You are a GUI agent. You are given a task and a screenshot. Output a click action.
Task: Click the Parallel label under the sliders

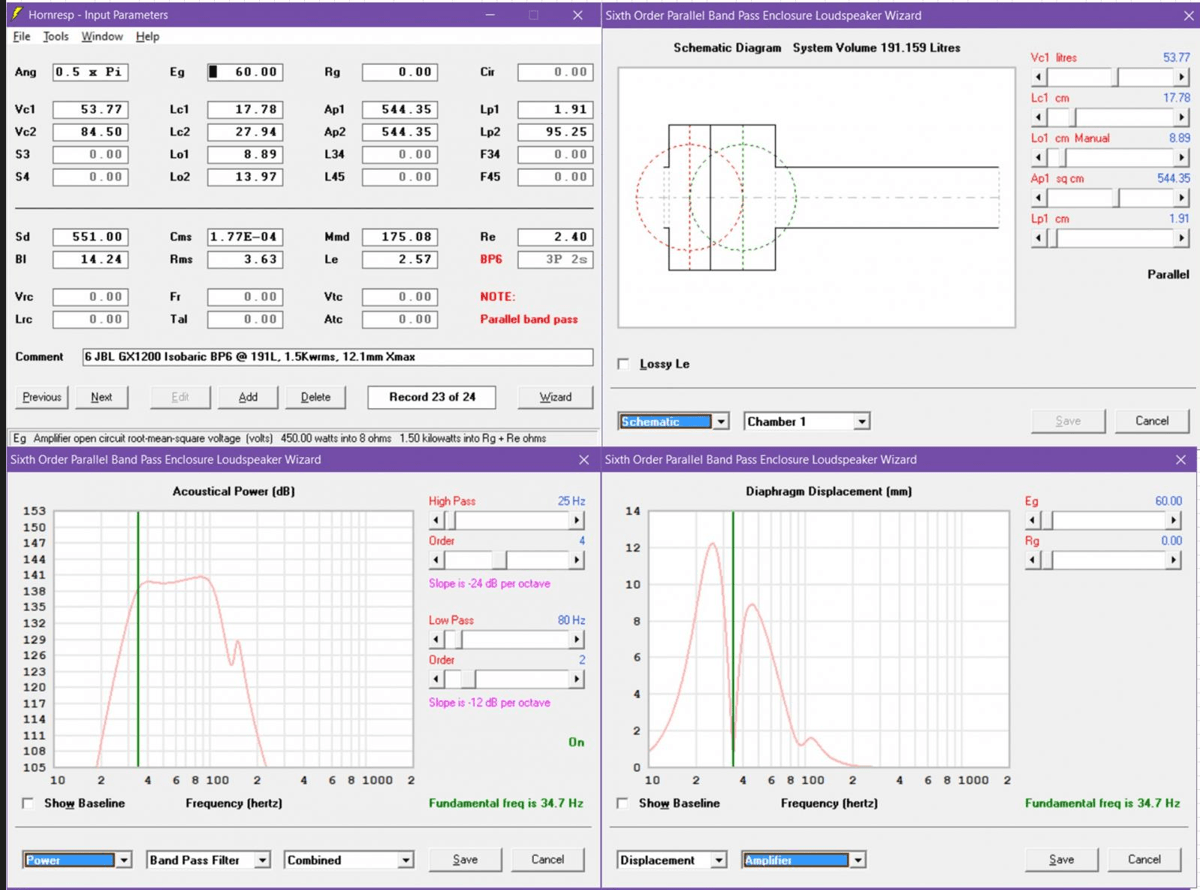(1168, 274)
